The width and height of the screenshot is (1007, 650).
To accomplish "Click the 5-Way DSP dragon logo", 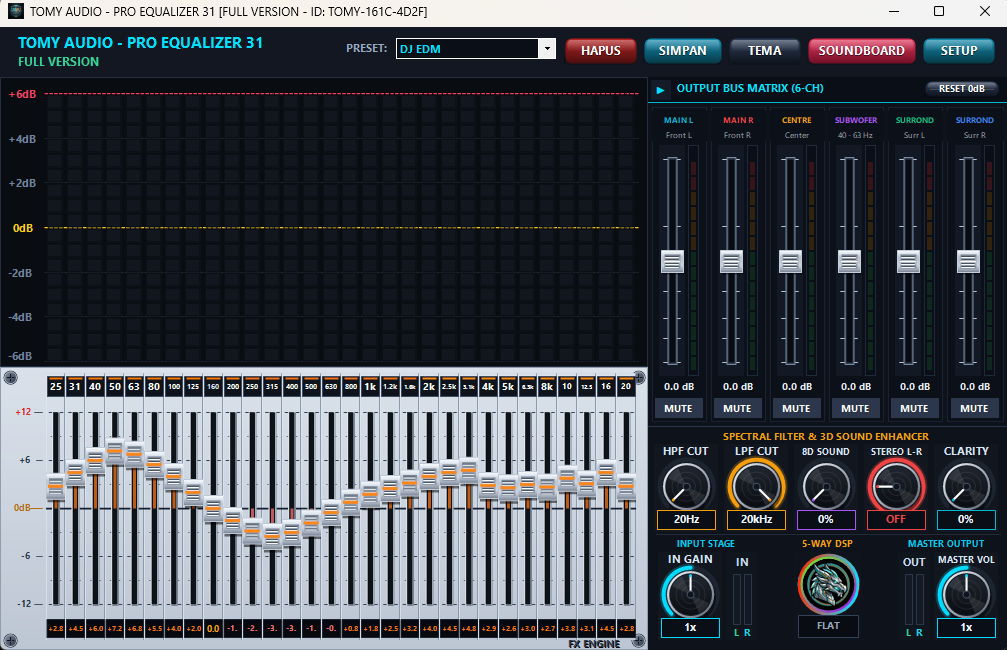I will tap(828, 584).
